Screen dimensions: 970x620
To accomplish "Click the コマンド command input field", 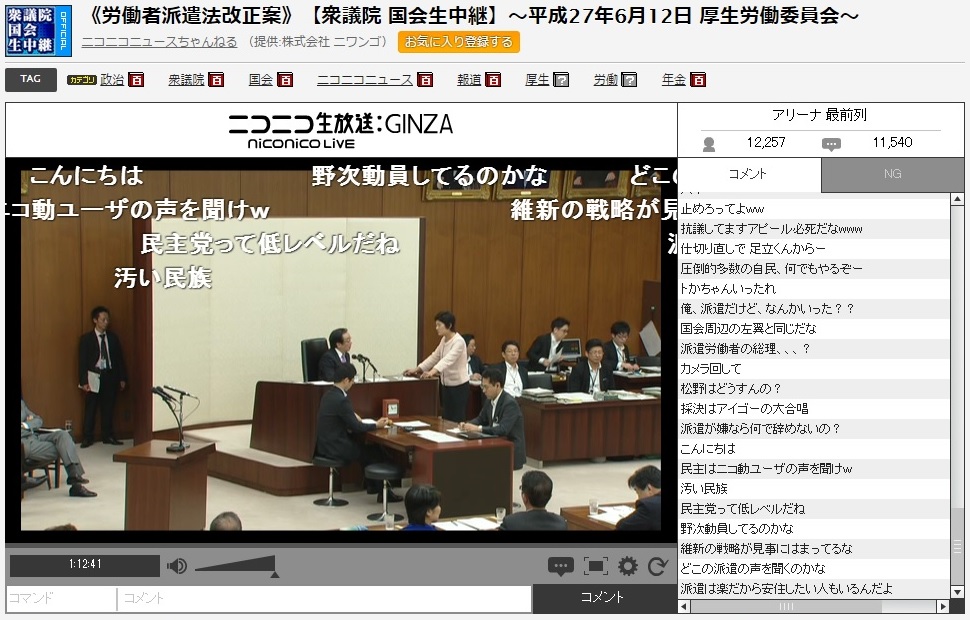I will [x=61, y=598].
